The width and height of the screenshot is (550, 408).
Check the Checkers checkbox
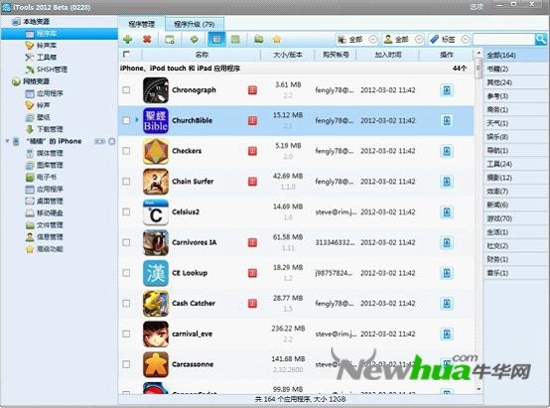[x=126, y=151]
